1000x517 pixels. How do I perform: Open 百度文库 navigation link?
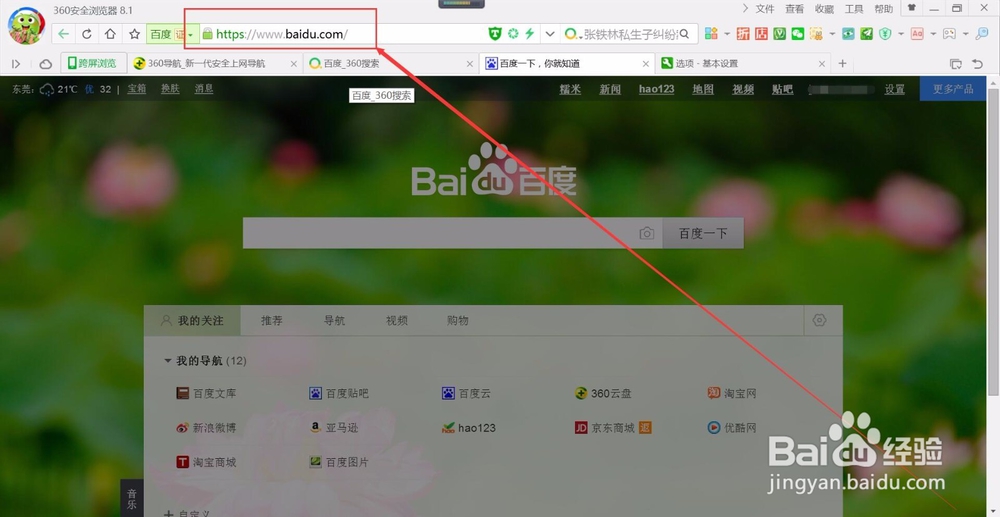point(207,393)
